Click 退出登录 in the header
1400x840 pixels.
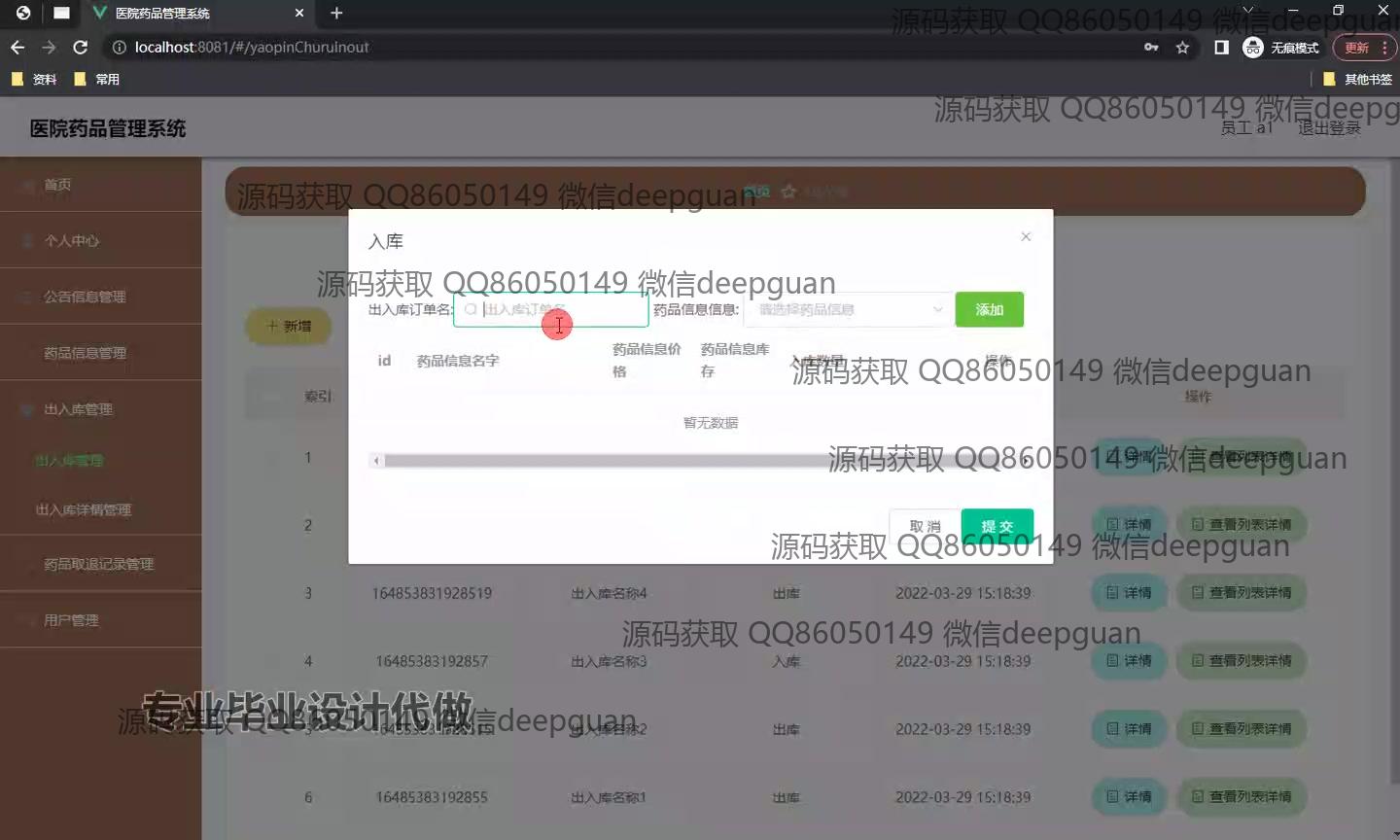[1329, 128]
